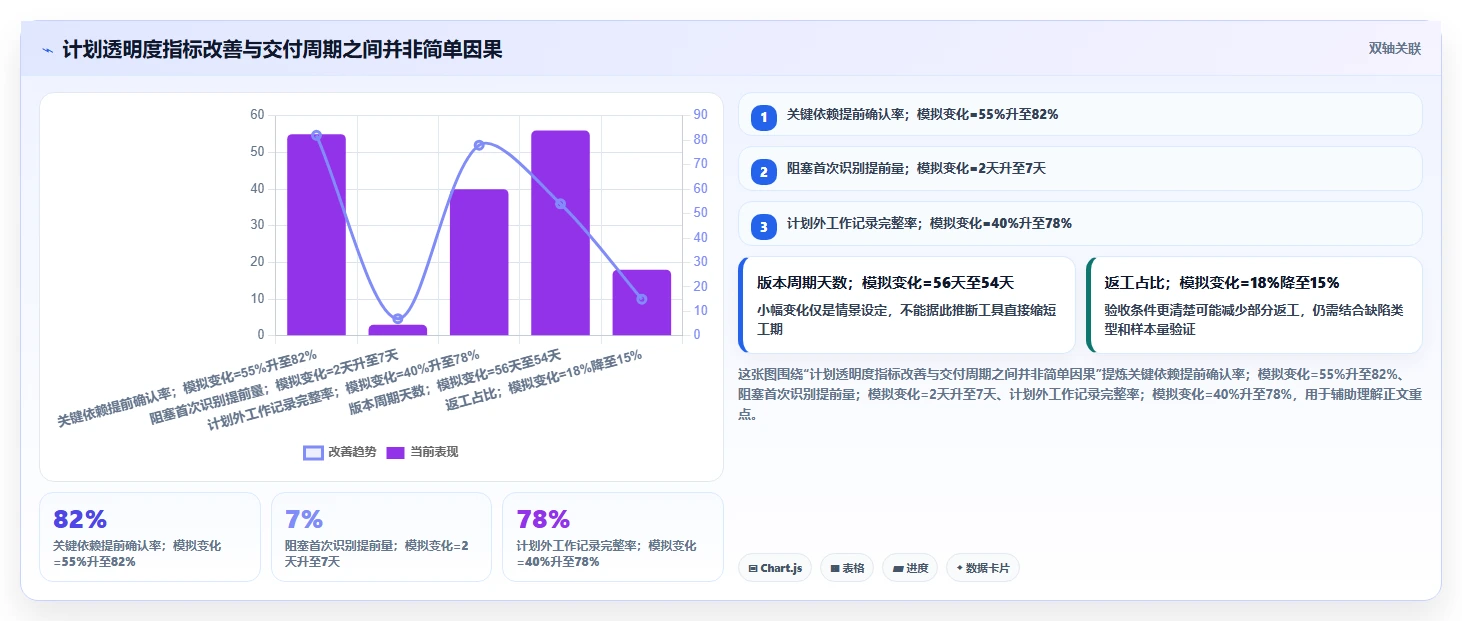Click the numbered badge 2

(x=764, y=172)
